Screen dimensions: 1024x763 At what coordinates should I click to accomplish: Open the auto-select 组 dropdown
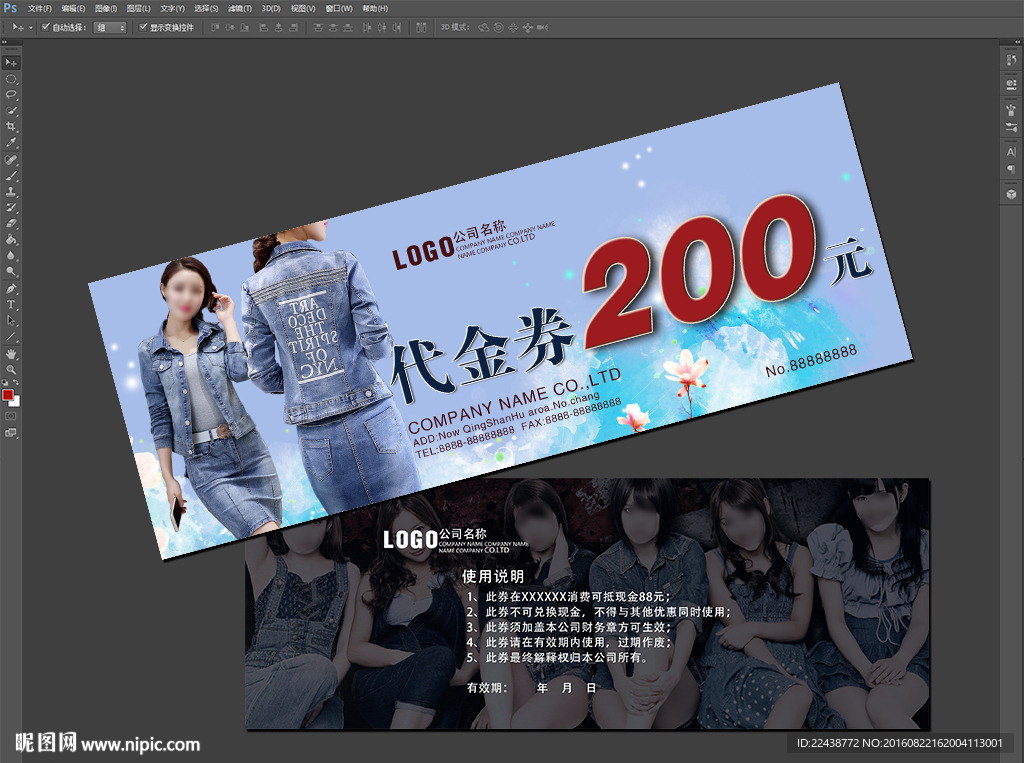[x=110, y=27]
